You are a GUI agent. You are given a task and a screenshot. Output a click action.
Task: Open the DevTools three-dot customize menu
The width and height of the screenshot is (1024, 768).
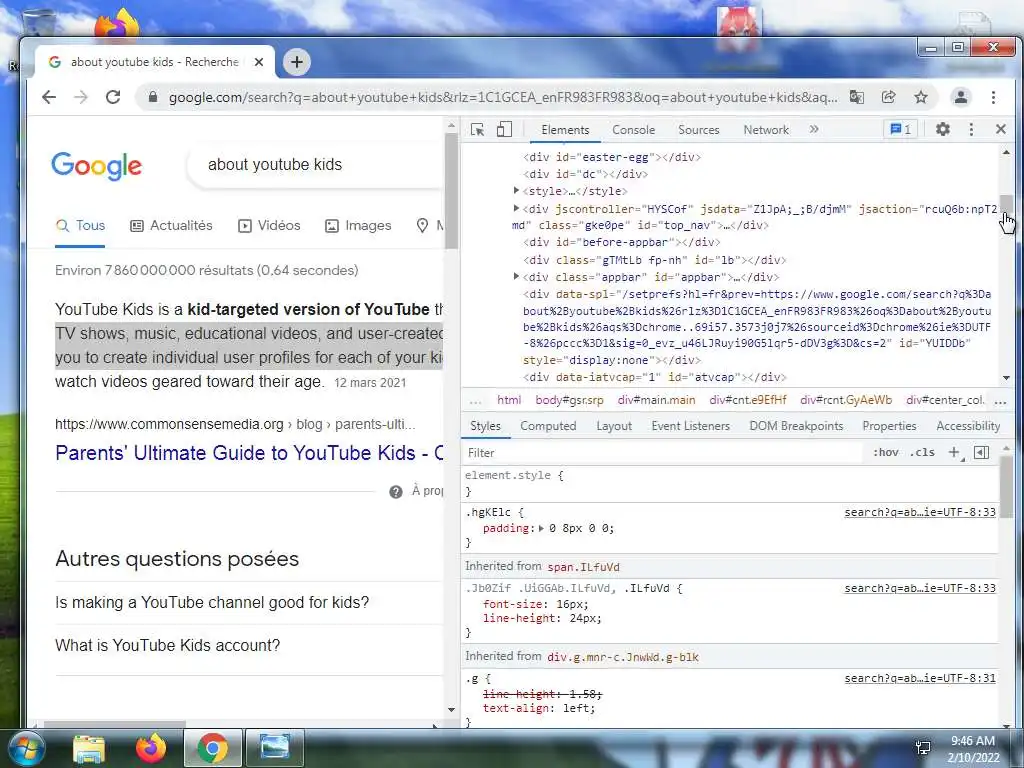[971, 129]
